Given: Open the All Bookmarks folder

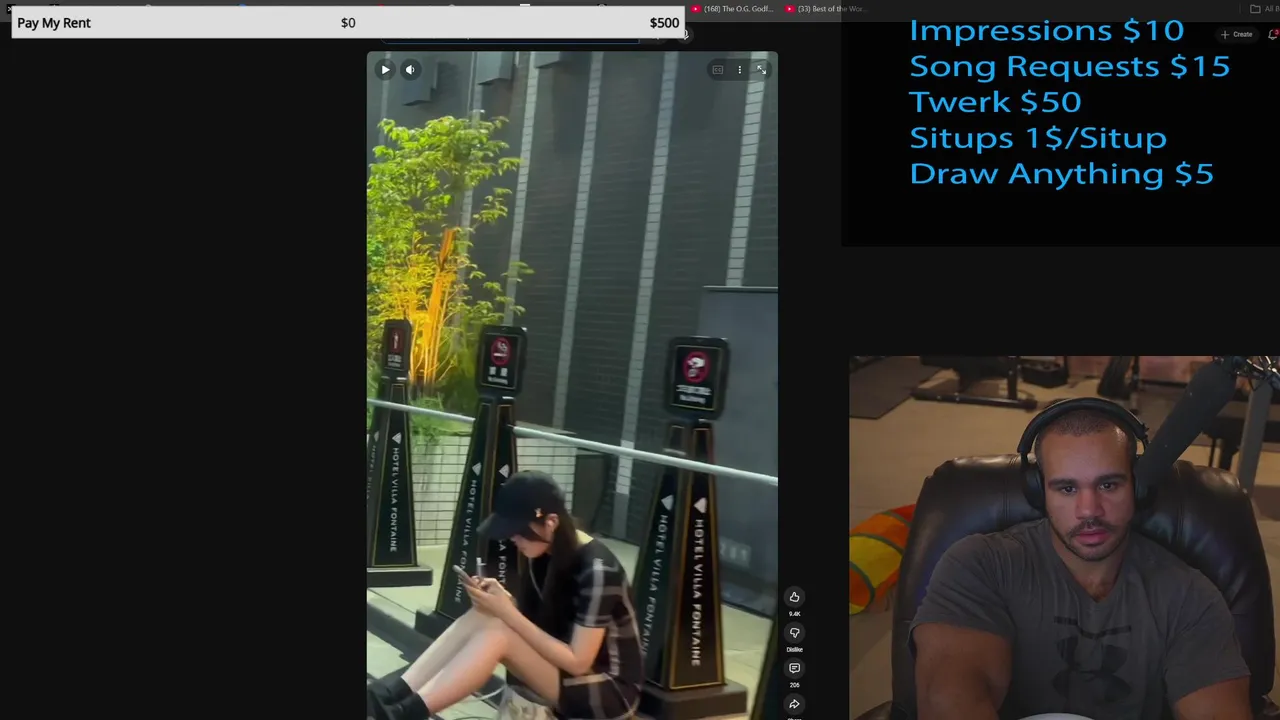Looking at the screenshot, I should click(1264, 9).
